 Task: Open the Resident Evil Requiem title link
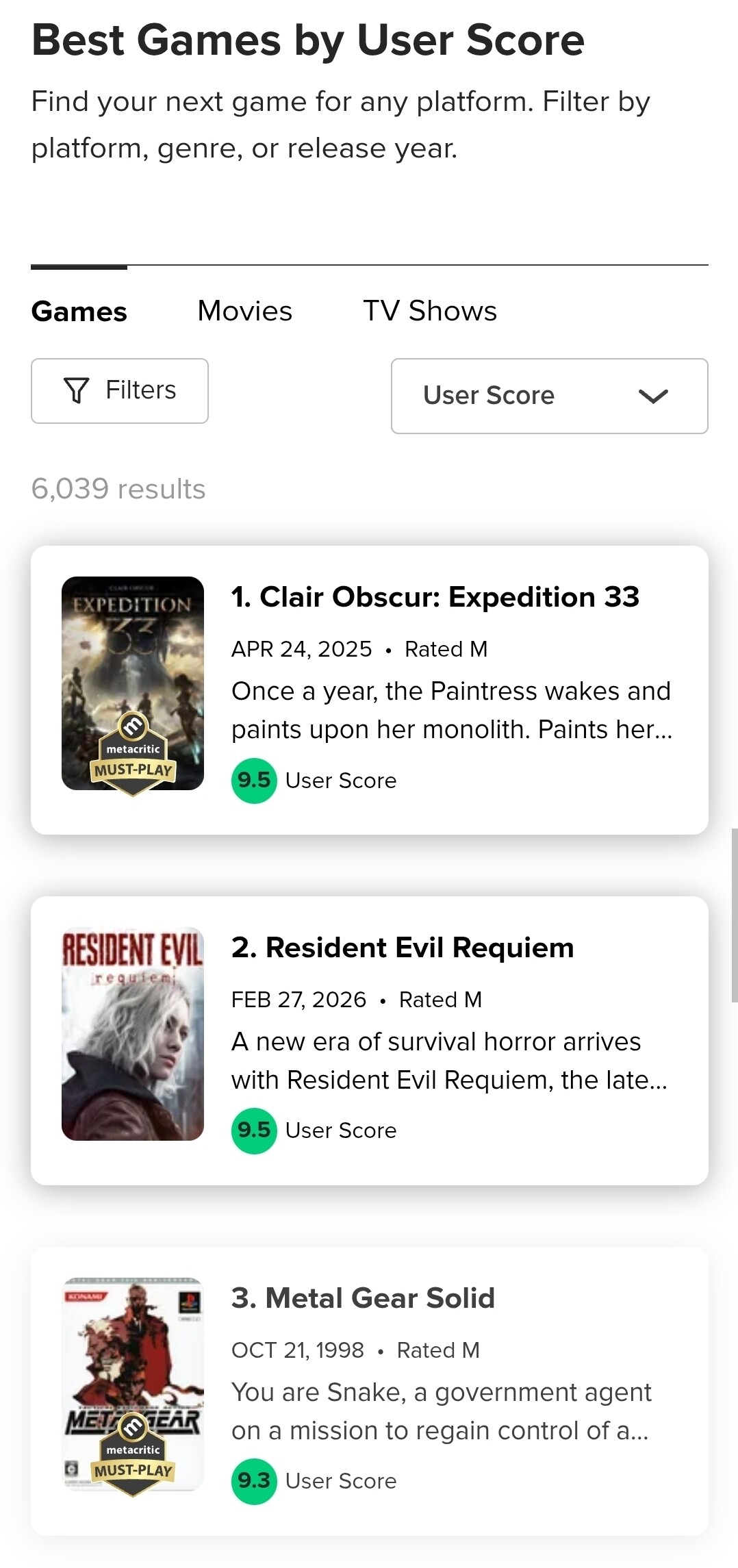point(403,948)
